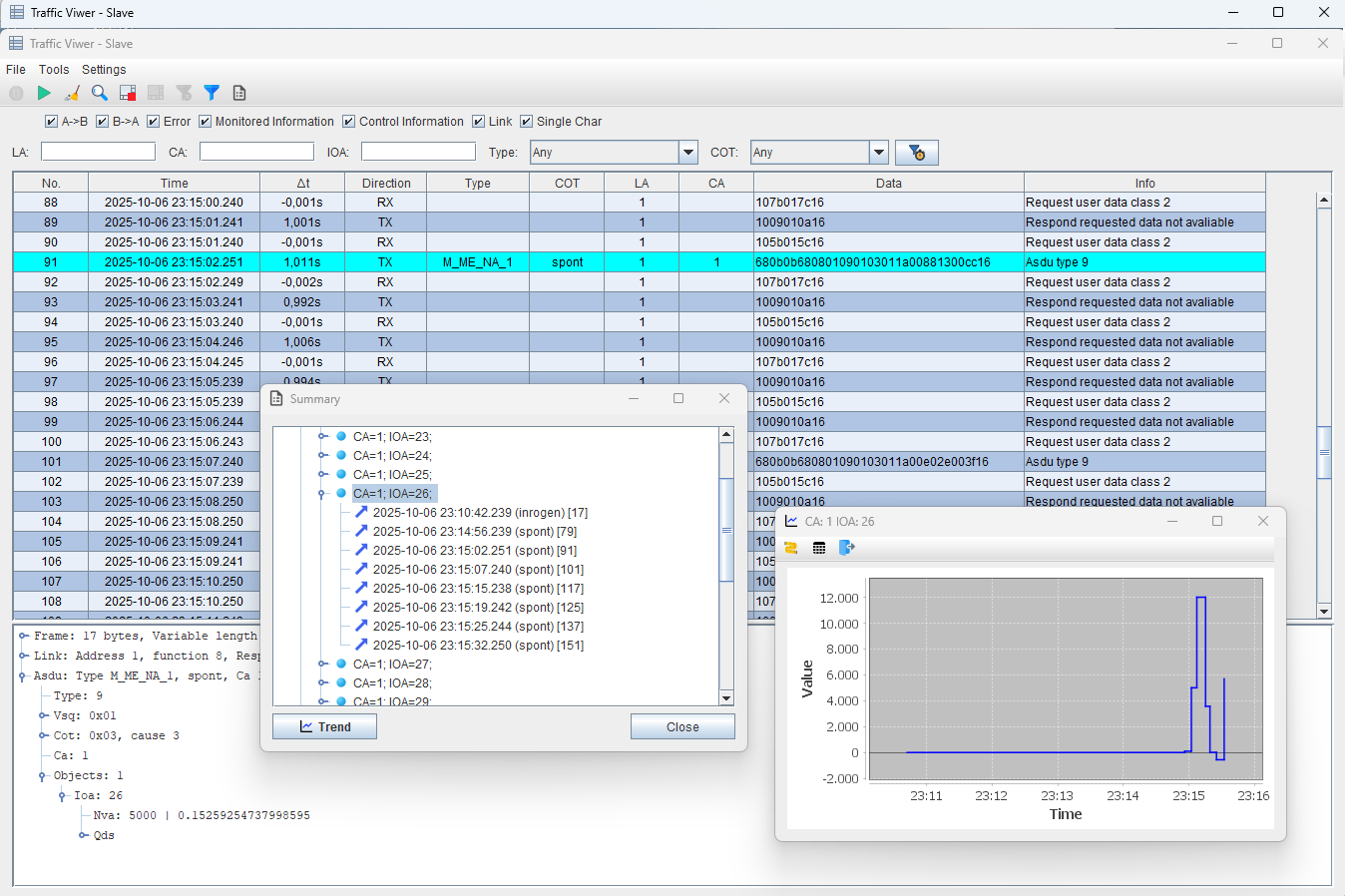Screen dimensions: 1345x896
Task: Click the table grid icon in trend window
Action: tap(819, 548)
